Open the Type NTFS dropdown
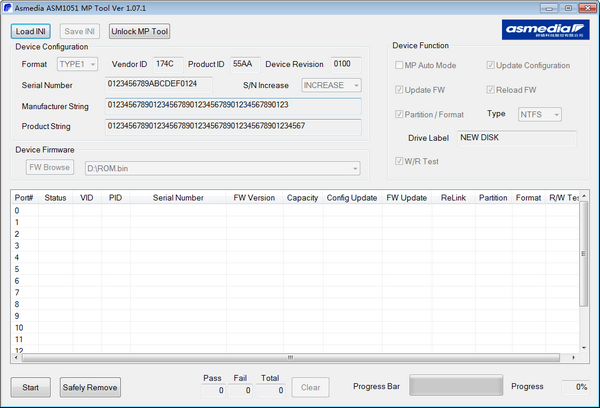This screenshot has height=408, width=600. (x=540, y=114)
